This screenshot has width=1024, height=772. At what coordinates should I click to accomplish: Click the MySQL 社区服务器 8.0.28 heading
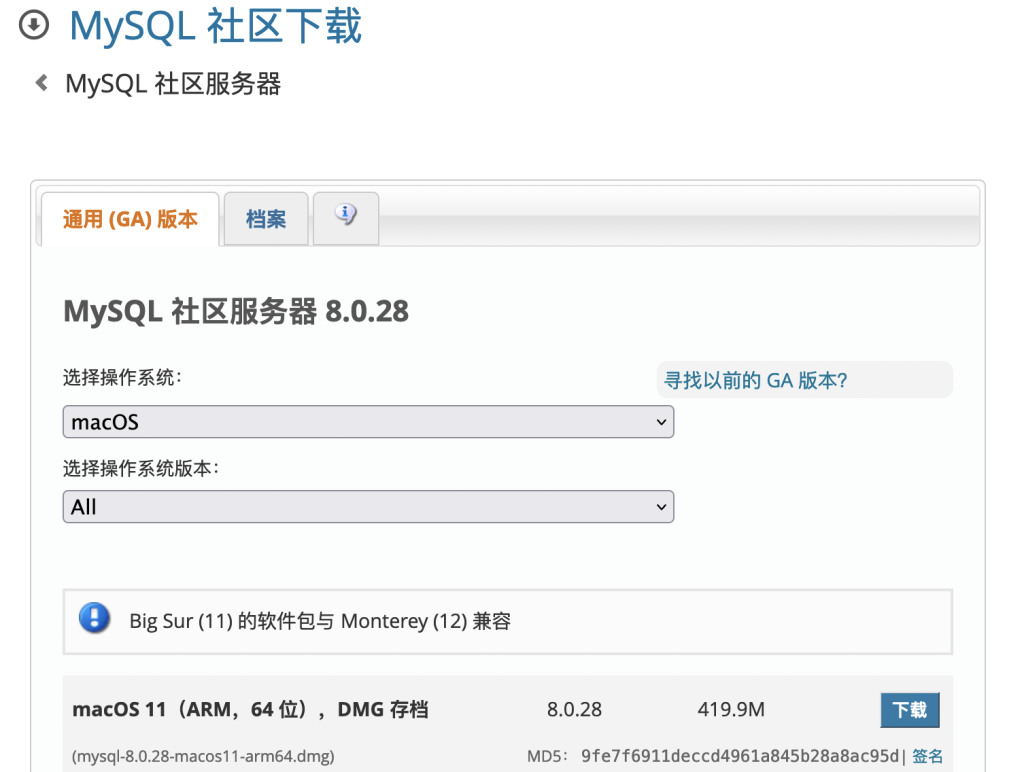coord(236,311)
